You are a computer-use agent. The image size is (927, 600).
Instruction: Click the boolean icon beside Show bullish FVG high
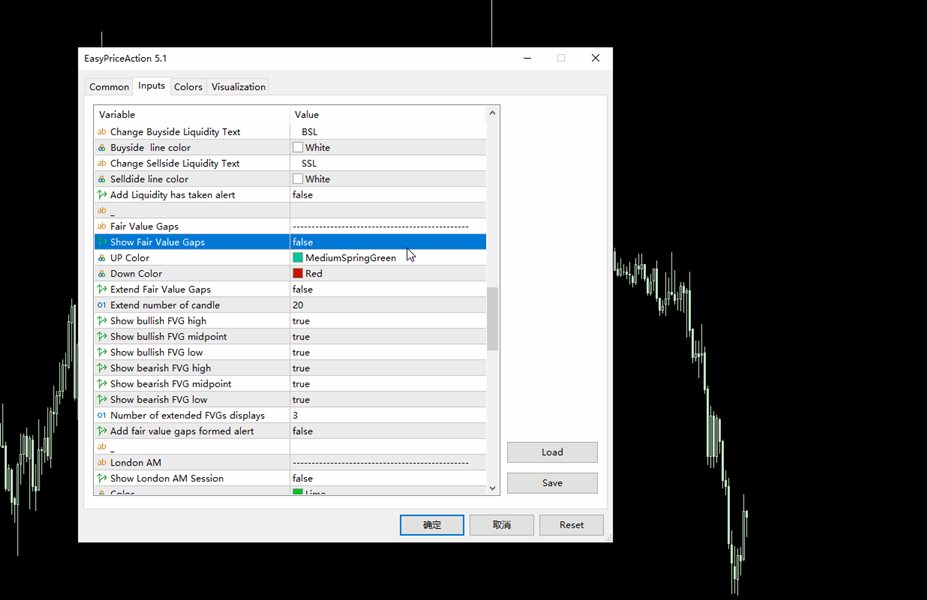point(101,321)
